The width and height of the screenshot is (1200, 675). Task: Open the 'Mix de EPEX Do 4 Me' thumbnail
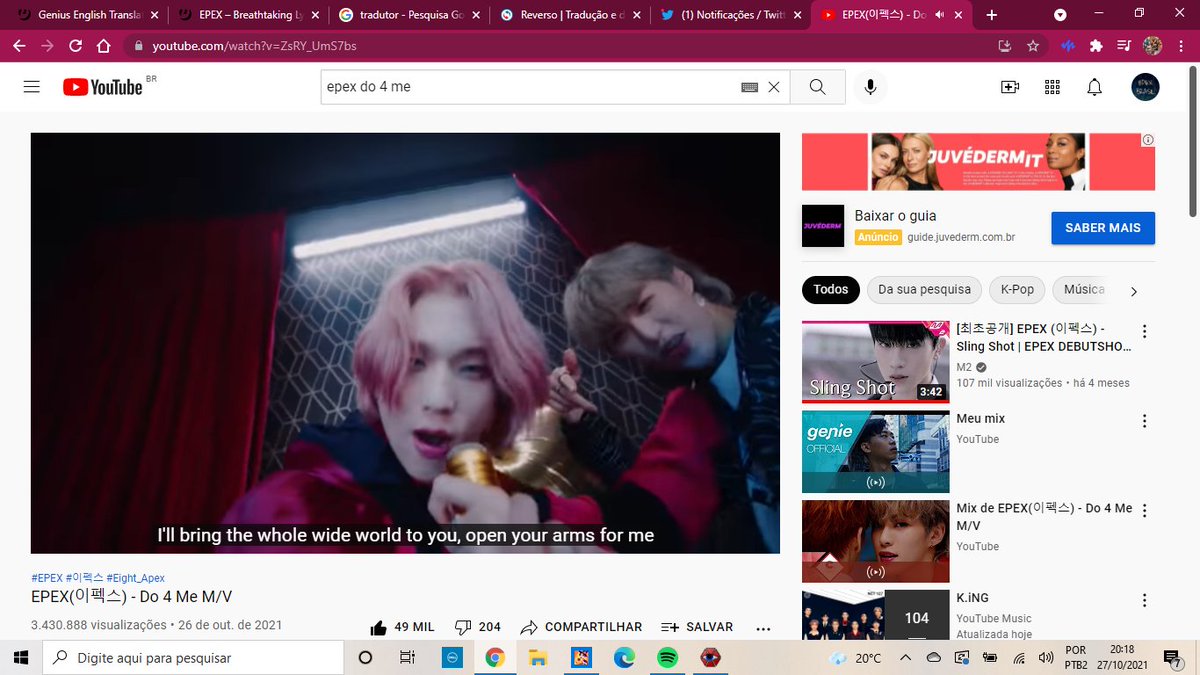(x=875, y=541)
